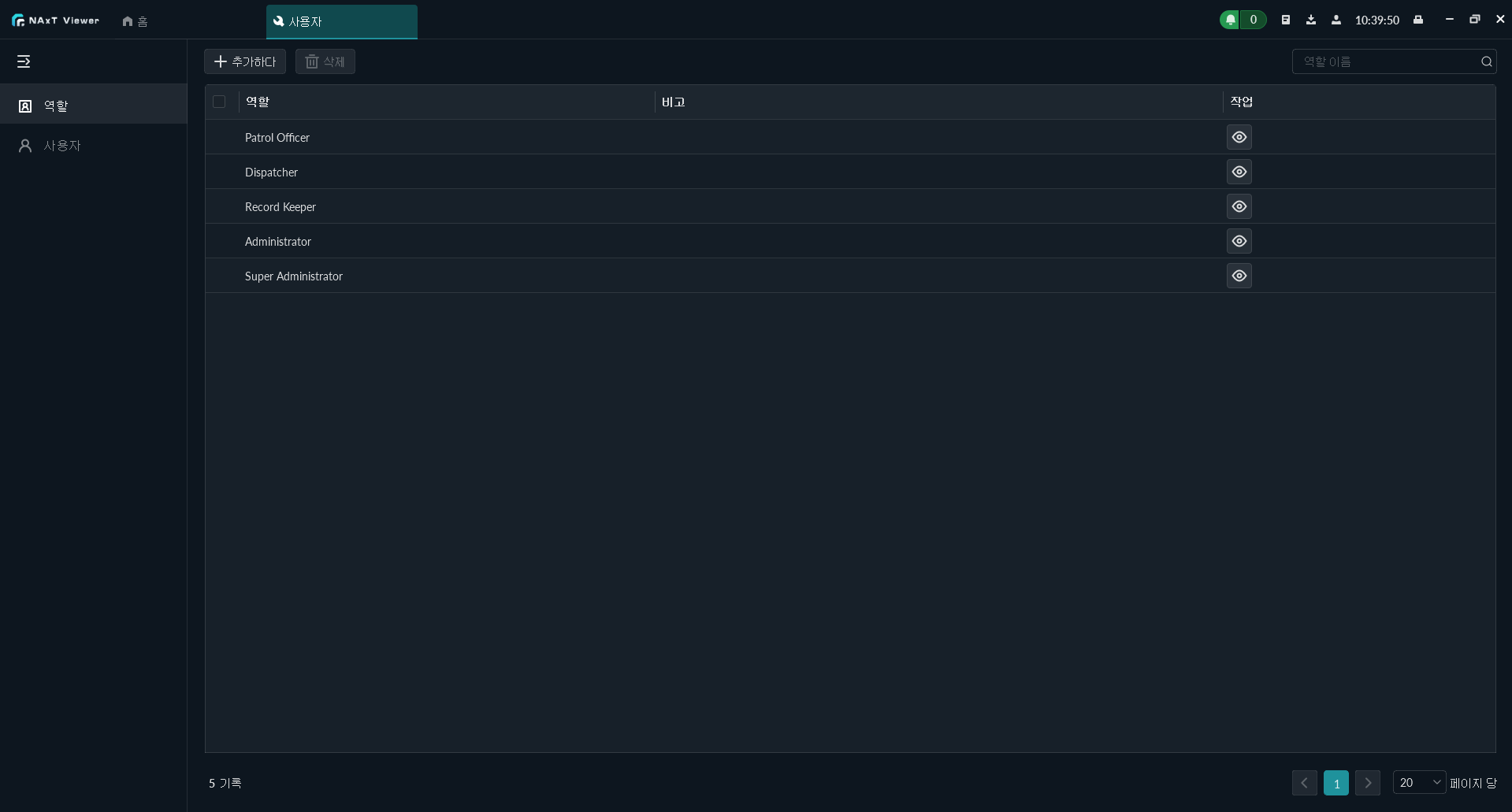This screenshot has width=1512, height=812.
Task: Click the 삭제 delete button
Action: [325, 61]
